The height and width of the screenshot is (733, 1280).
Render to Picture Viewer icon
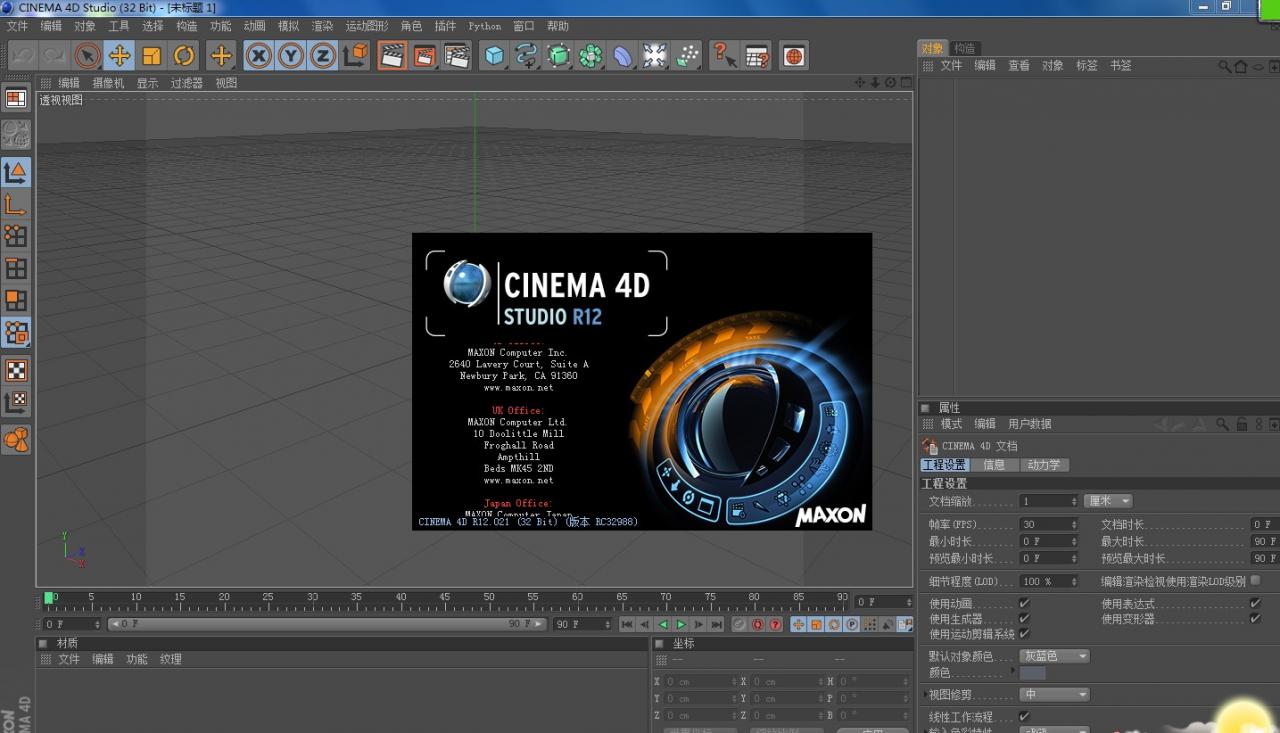point(425,56)
